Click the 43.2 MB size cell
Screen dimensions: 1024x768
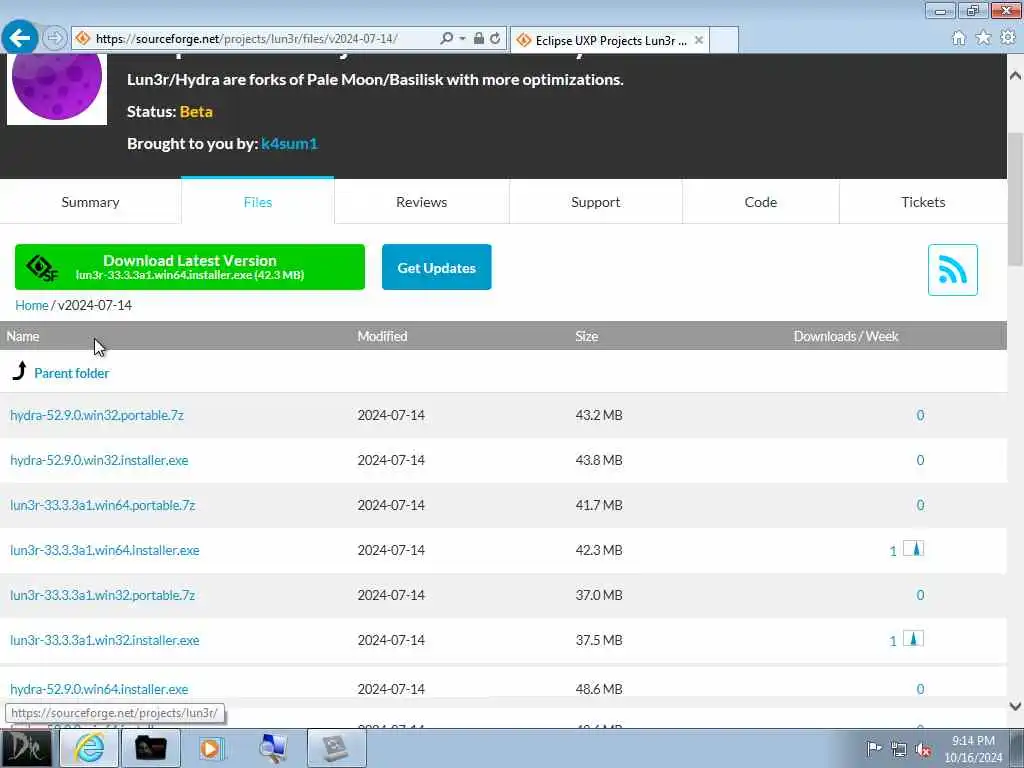point(599,415)
